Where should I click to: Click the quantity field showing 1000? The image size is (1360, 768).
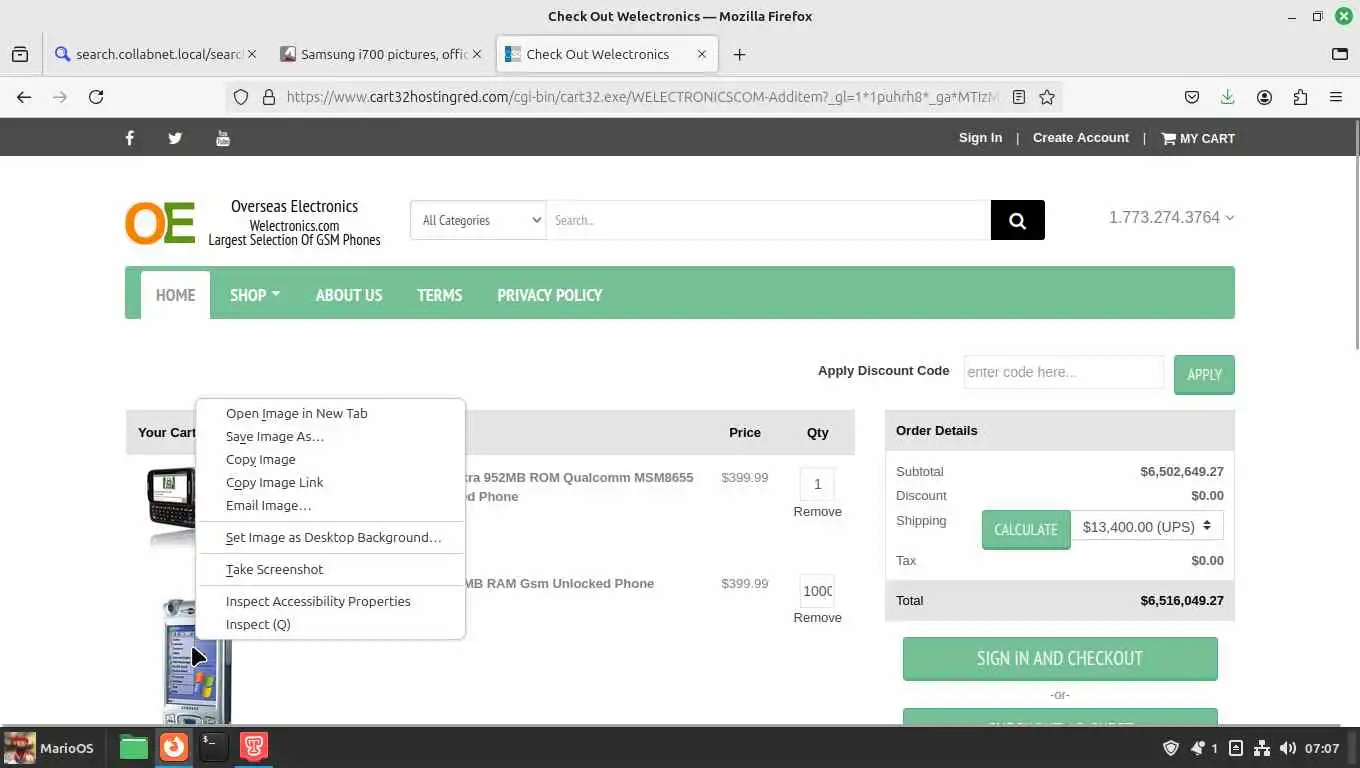pos(817,591)
